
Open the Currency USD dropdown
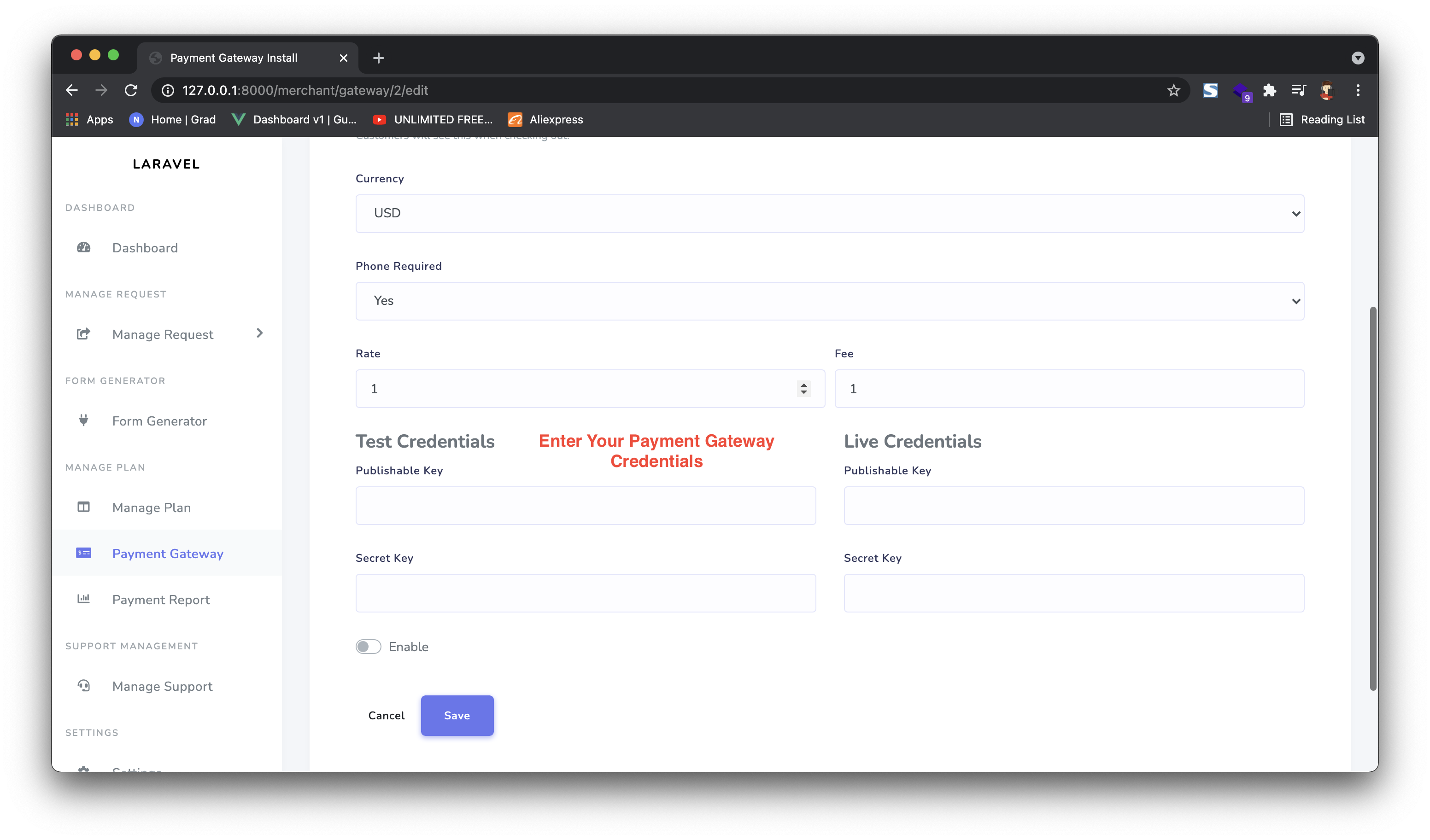coord(829,213)
